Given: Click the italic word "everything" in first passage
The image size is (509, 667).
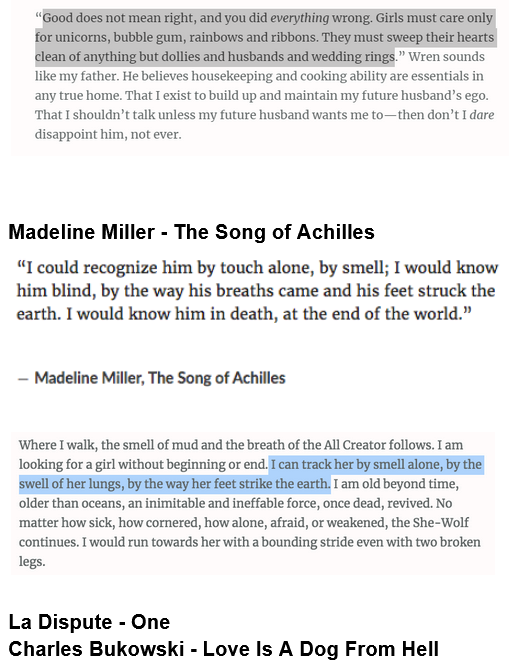Looking at the screenshot, I should (x=300, y=18).
